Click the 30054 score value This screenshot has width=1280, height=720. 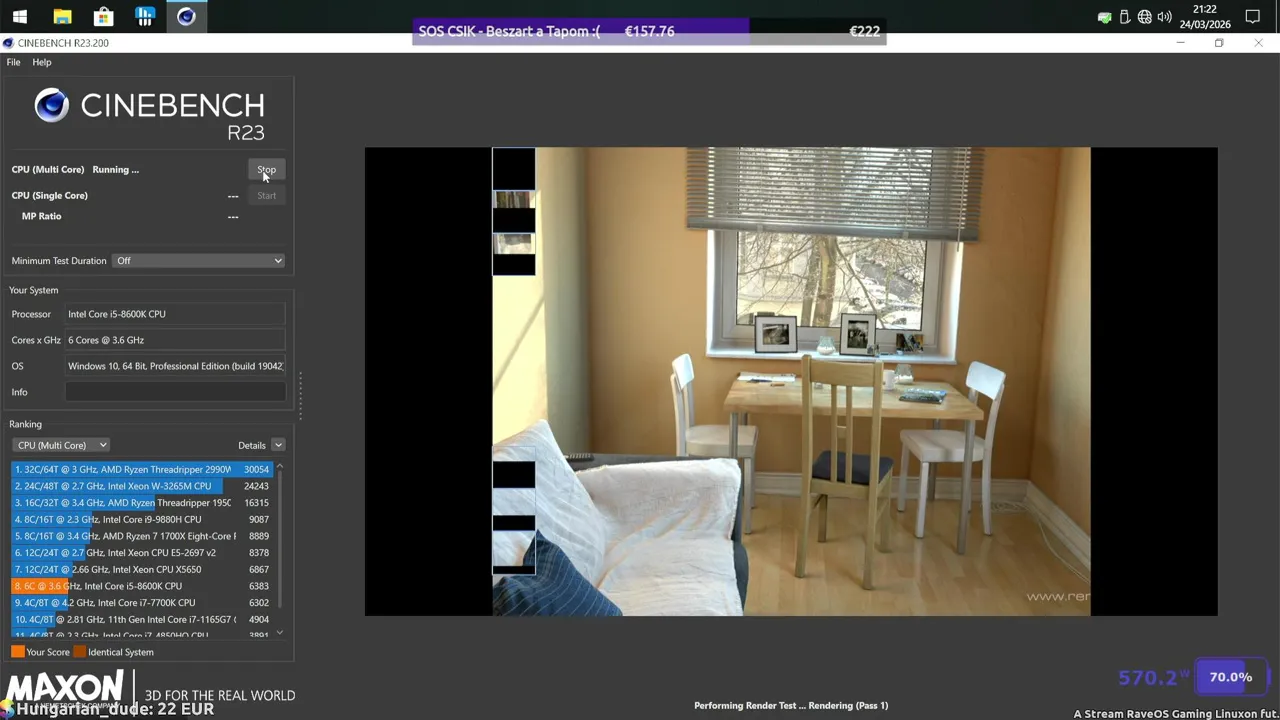click(256, 470)
